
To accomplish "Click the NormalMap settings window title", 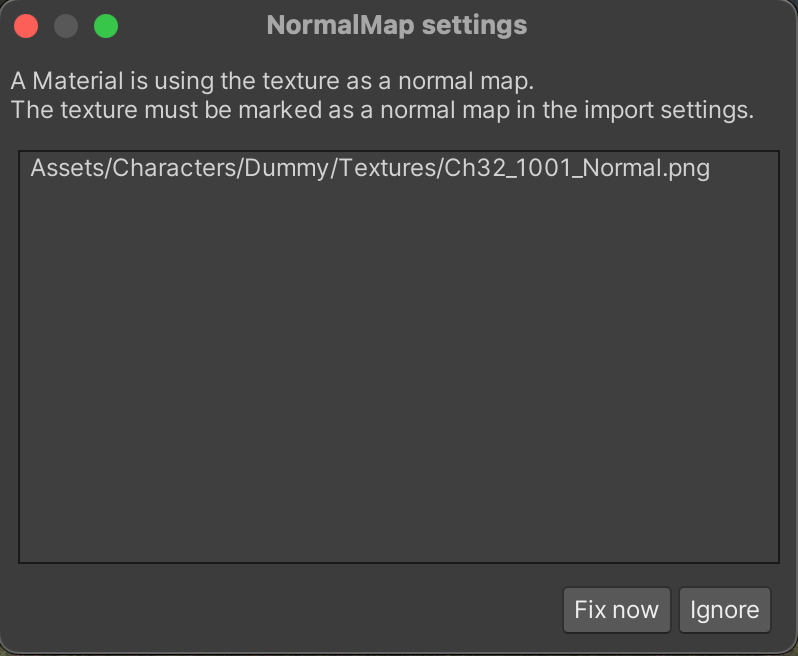I will click(x=396, y=26).
